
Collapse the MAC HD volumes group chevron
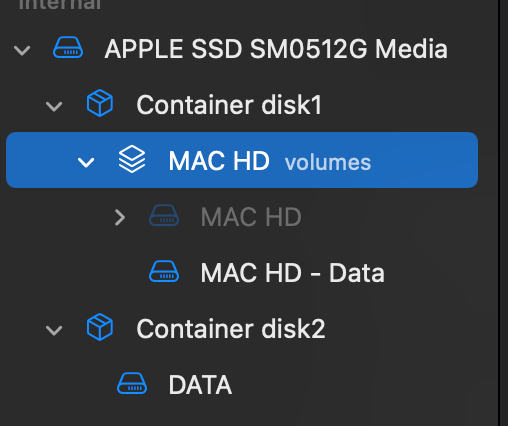pos(86,162)
